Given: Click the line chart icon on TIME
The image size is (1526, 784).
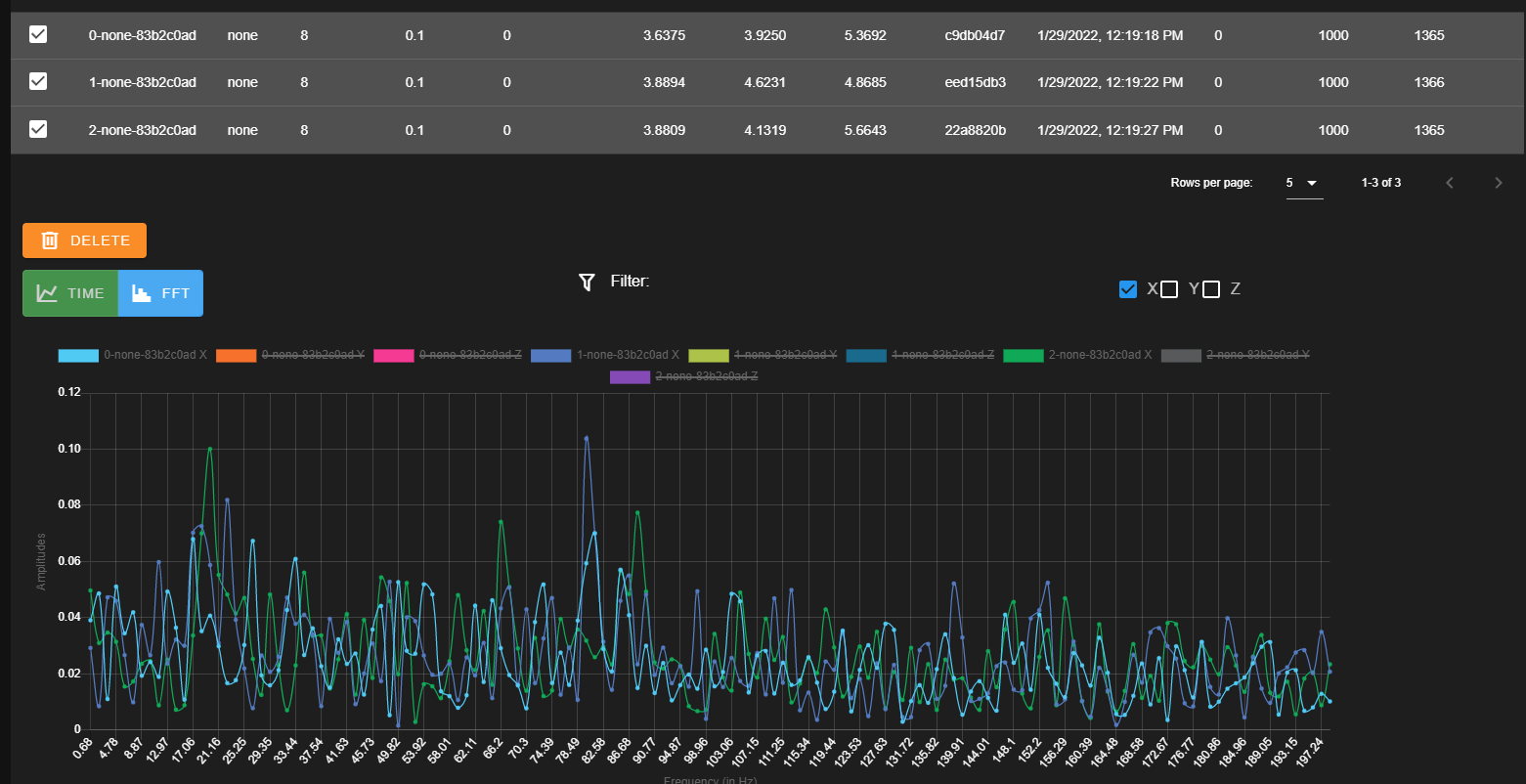Looking at the screenshot, I should (x=46, y=293).
